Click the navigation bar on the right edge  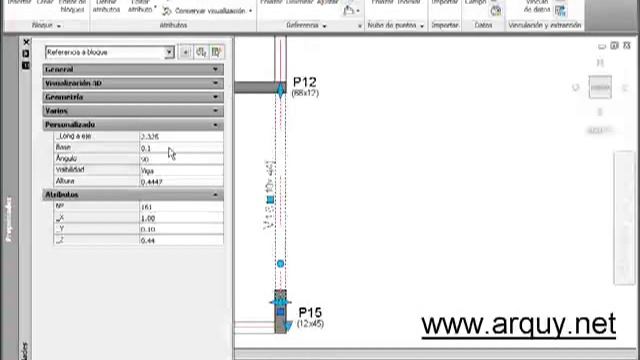(624, 218)
